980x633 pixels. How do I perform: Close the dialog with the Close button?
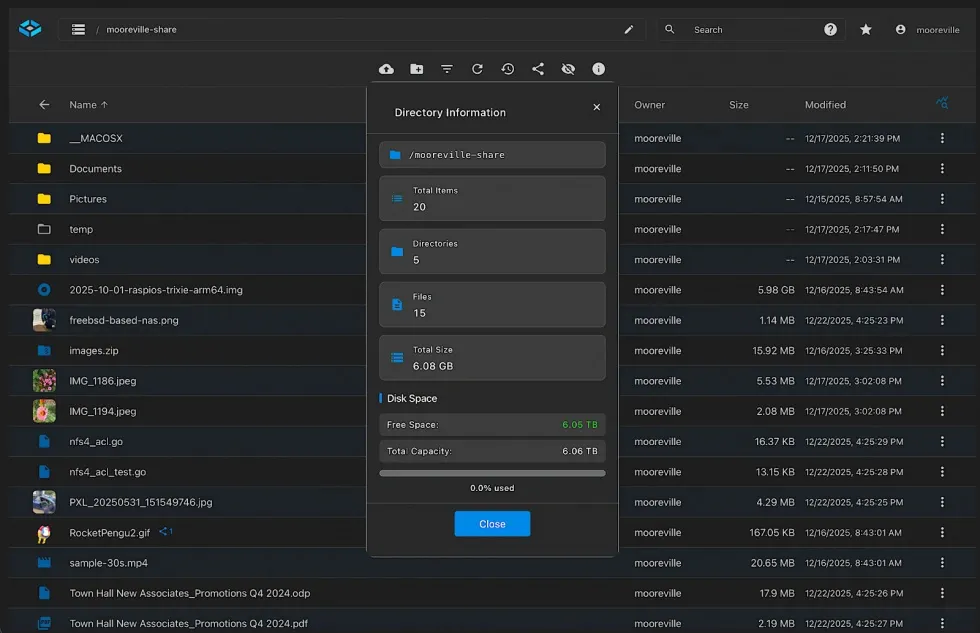492,523
